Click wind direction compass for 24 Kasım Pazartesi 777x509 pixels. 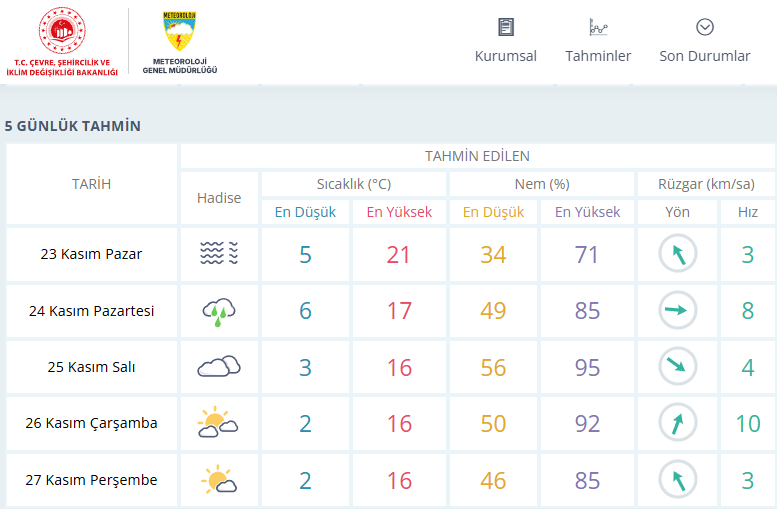677,311
